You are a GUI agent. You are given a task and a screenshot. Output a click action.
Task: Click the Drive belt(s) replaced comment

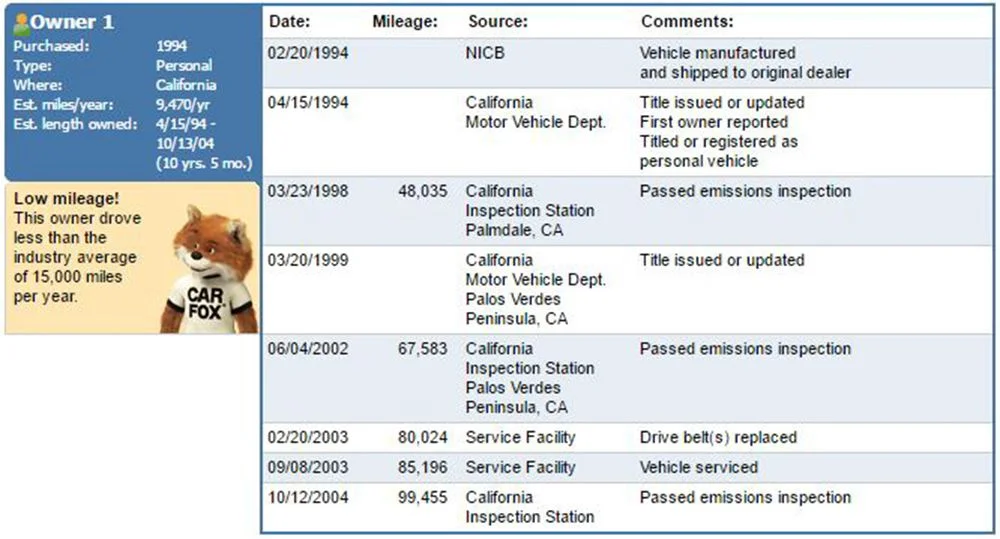click(718, 438)
